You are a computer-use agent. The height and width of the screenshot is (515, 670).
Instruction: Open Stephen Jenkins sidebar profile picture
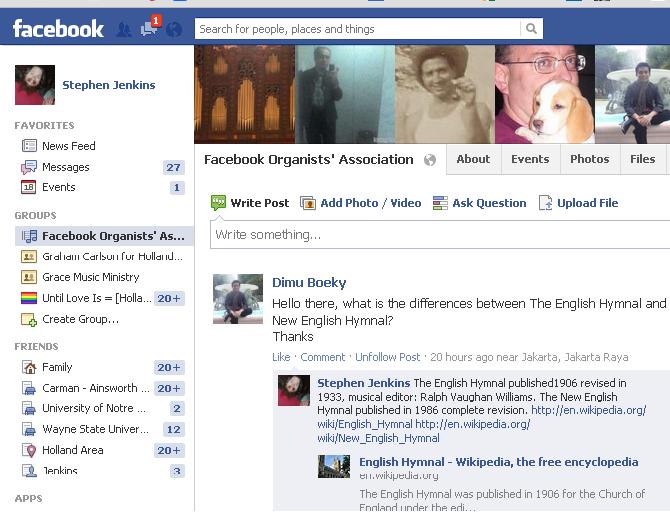pyautogui.click(x=35, y=85)
